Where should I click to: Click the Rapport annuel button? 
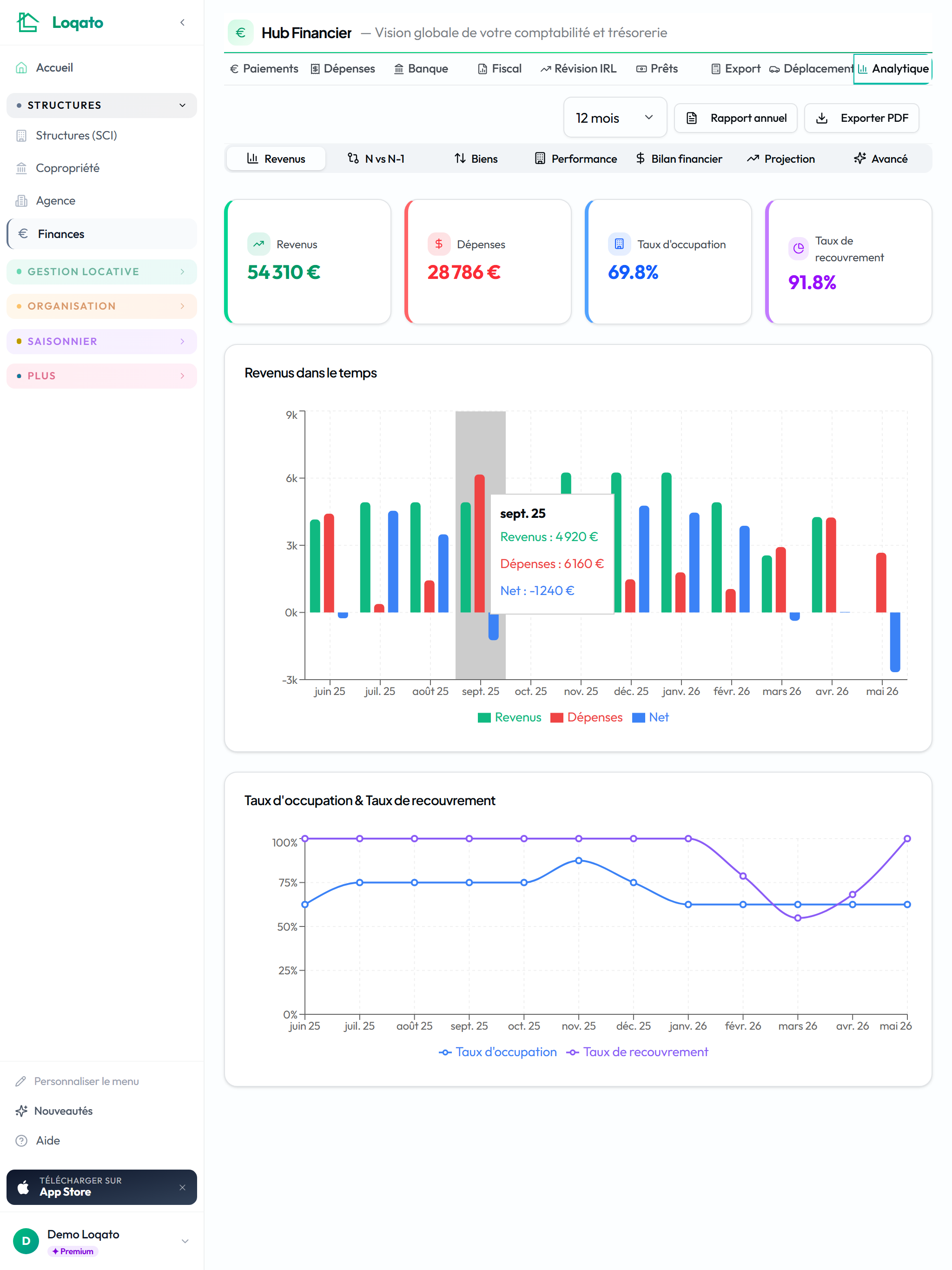[735, 118]
